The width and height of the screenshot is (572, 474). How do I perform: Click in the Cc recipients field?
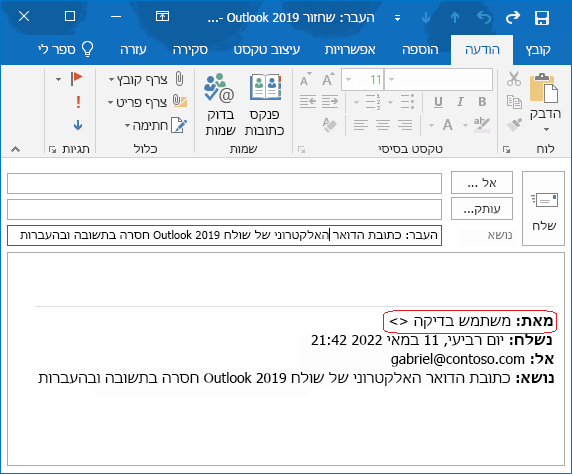(224, 209)
